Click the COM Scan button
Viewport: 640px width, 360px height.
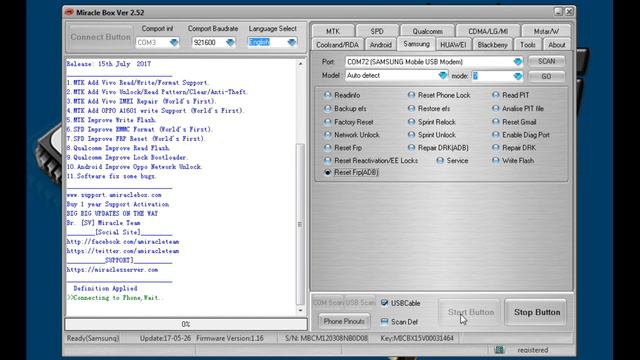tap(328, 302)
